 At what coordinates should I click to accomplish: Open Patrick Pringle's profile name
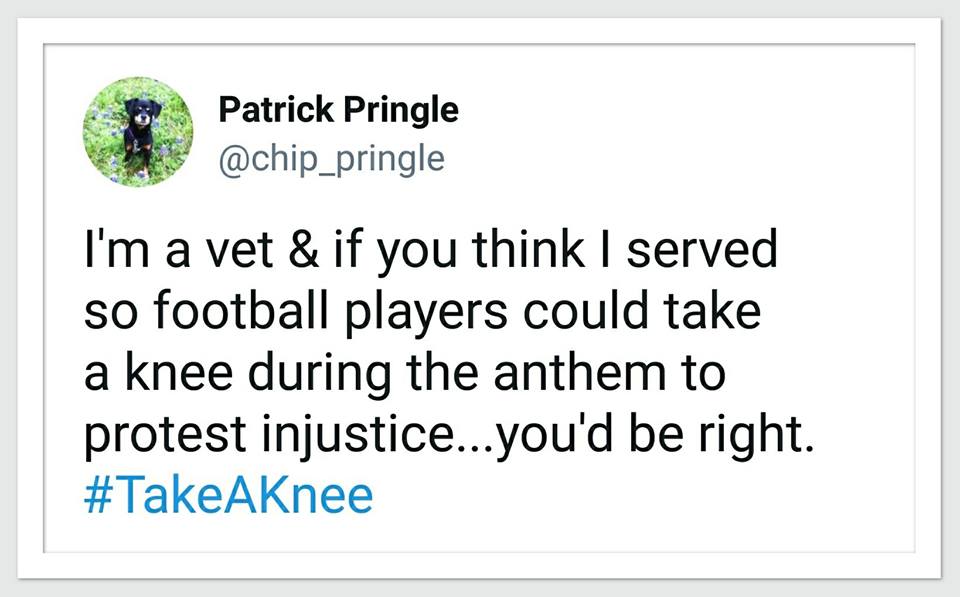338,109
